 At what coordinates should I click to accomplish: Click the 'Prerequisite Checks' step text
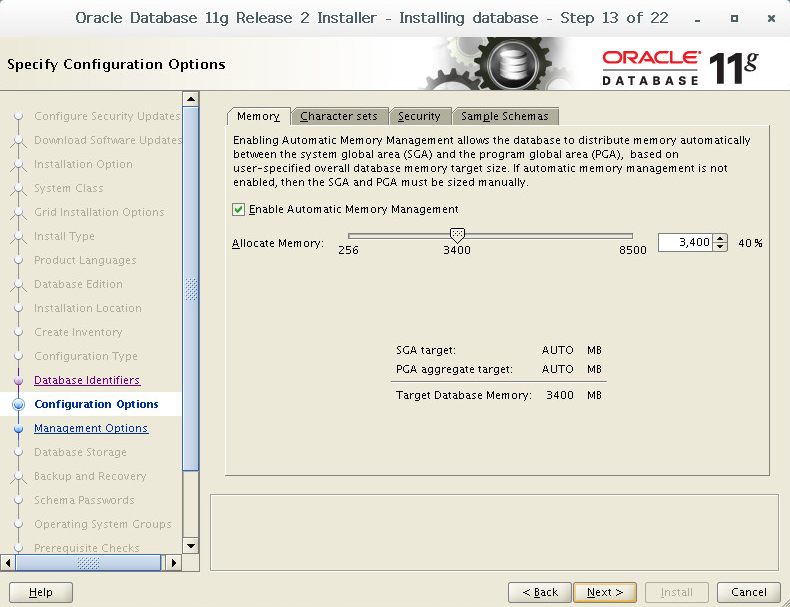[x=87, y=548]
